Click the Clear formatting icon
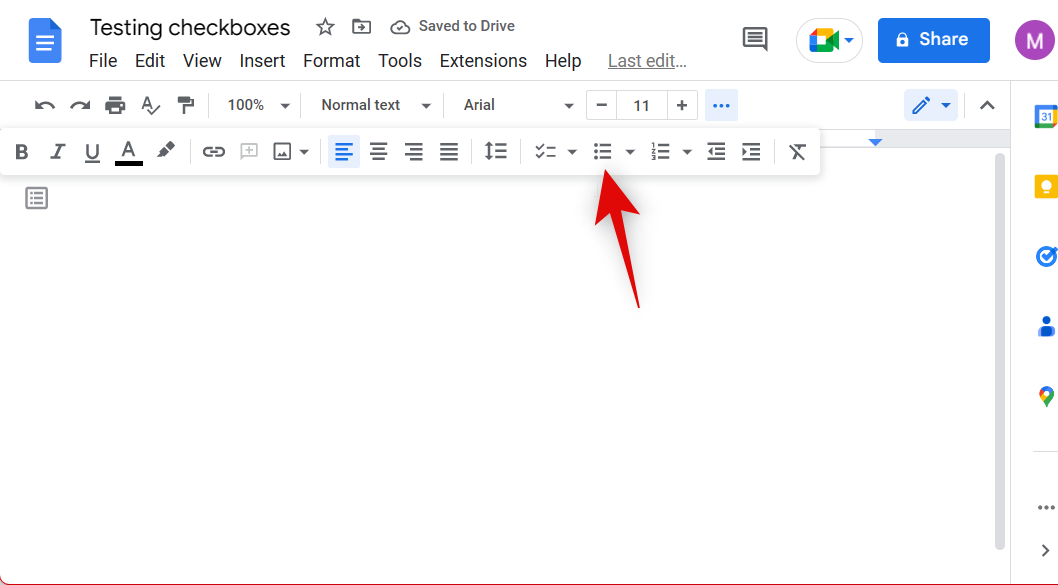1058x585 pixels. pos(797,151)
